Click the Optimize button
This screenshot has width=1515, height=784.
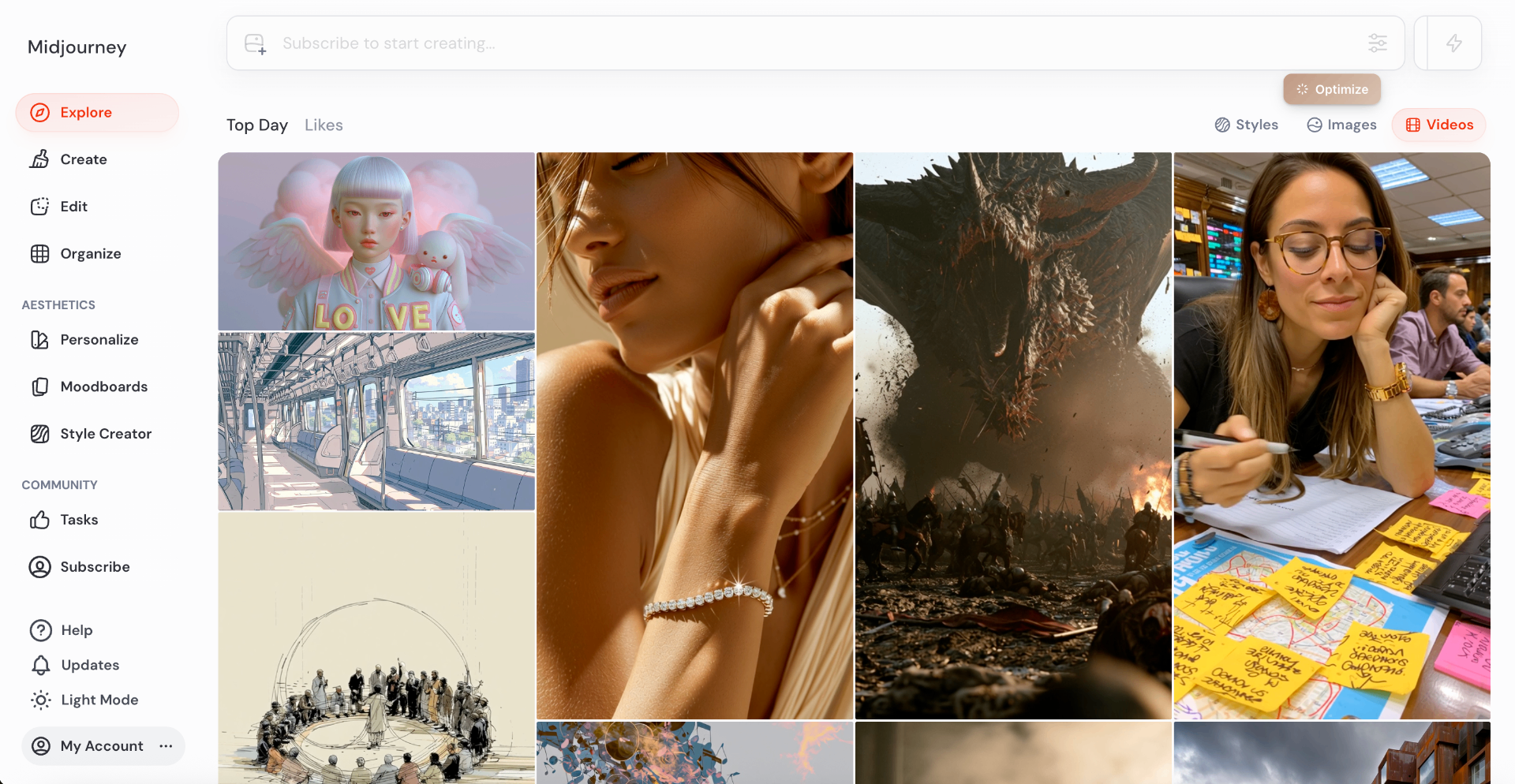coord(1332,89)
